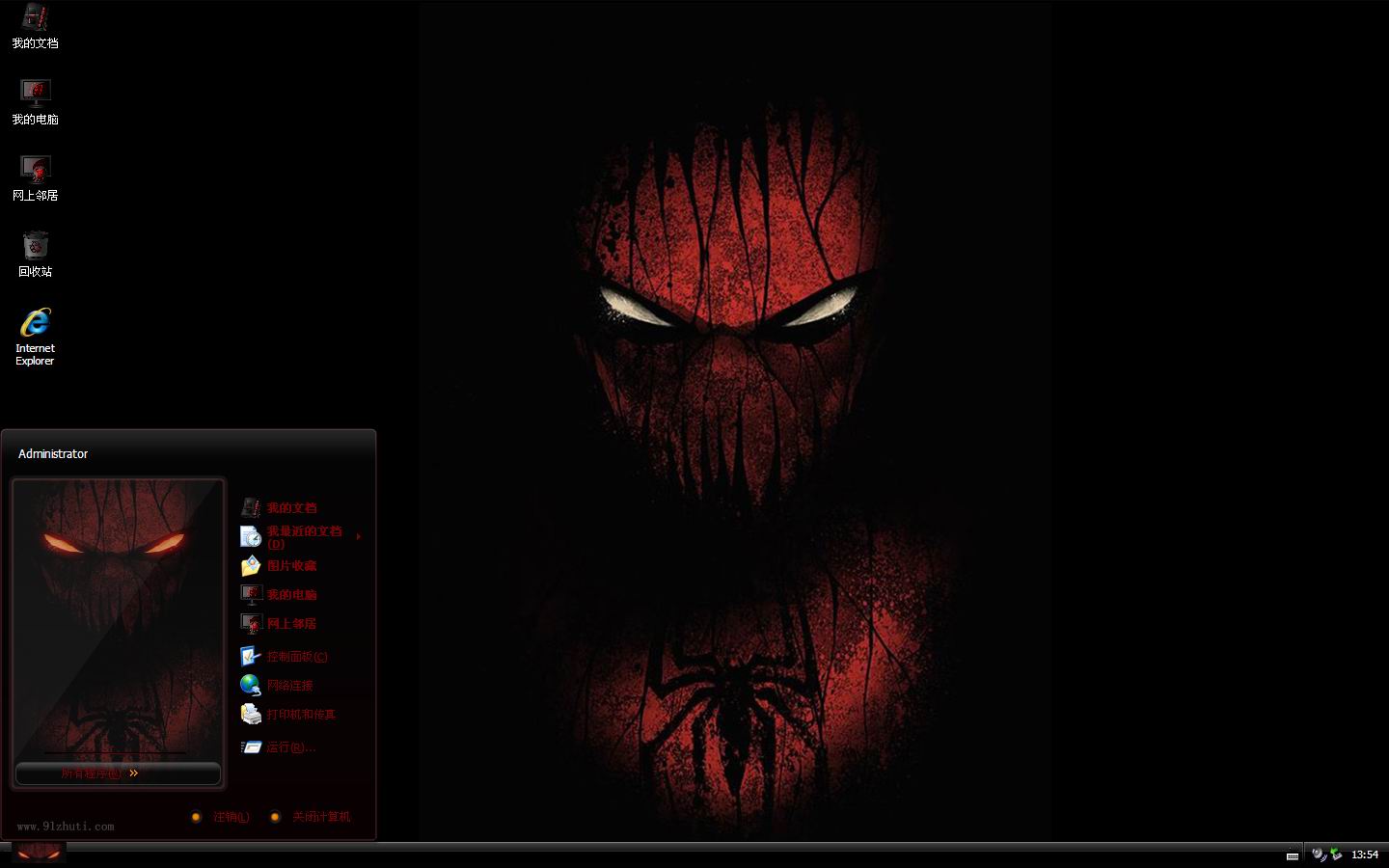This screenshot has height=868, width=1389.
Task: Open 我的电脑 icon on the desktop
Action: tap(35, 102)
